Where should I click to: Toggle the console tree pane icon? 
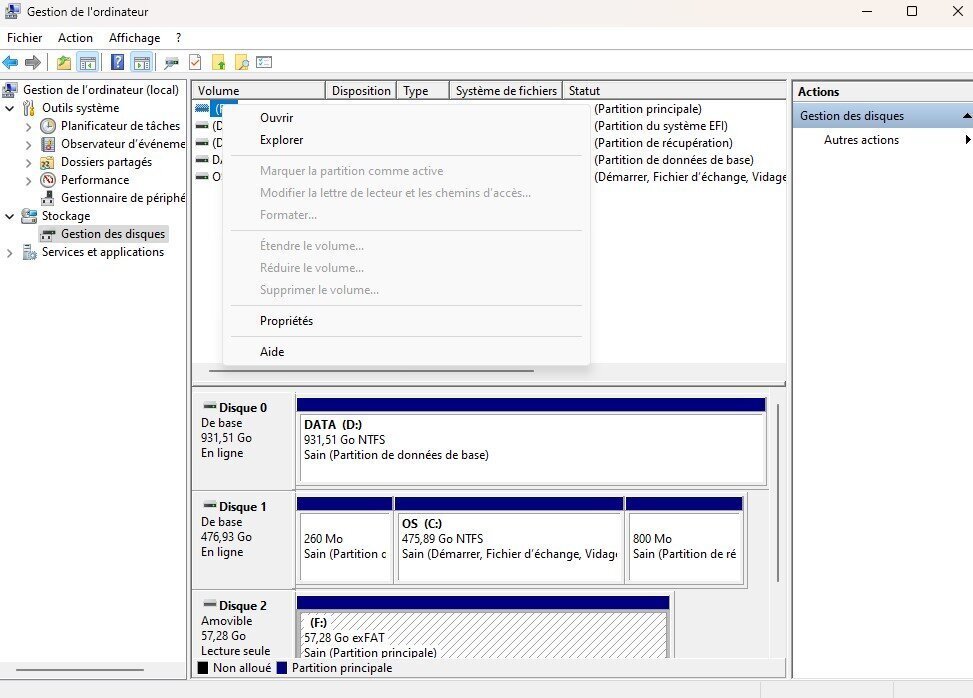click(87, 63)
